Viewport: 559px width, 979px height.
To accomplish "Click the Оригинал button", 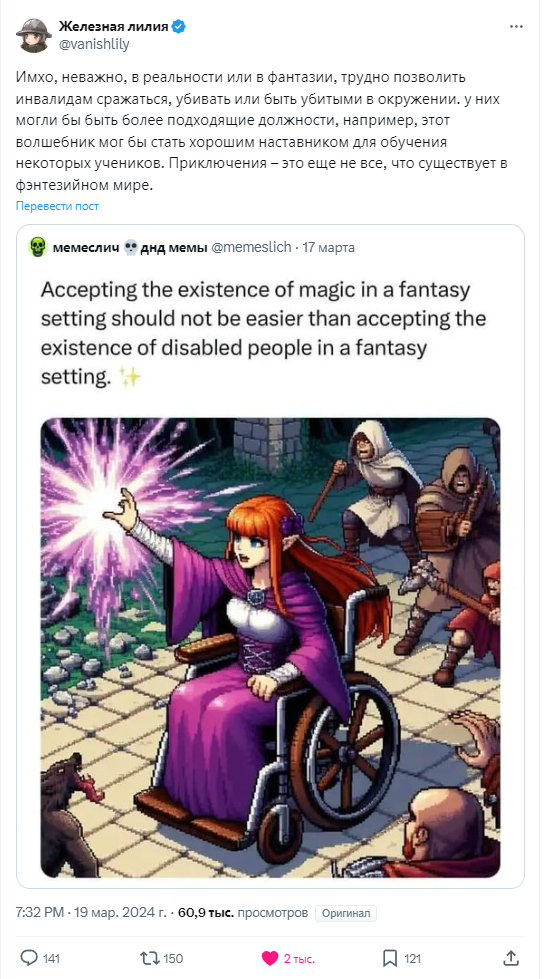I will (x=346, y=913).
